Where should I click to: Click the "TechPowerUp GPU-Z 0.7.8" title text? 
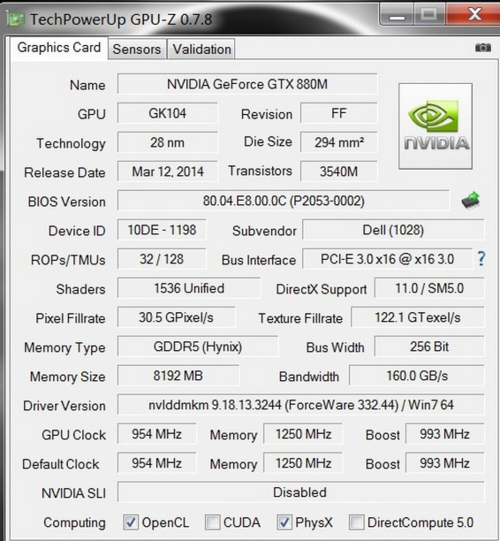click(x=121, y=20)
